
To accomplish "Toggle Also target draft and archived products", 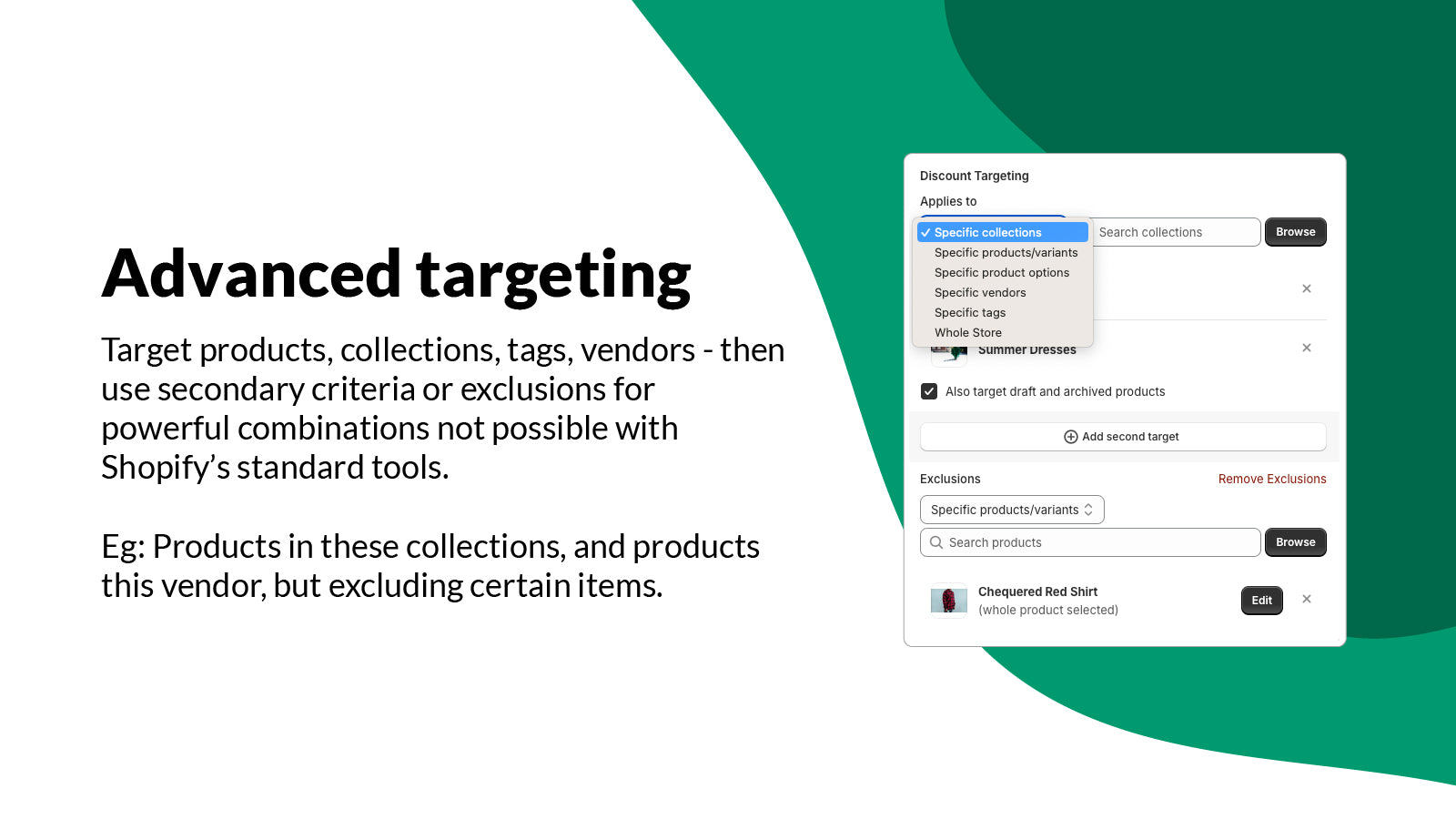I will [929, 391].
